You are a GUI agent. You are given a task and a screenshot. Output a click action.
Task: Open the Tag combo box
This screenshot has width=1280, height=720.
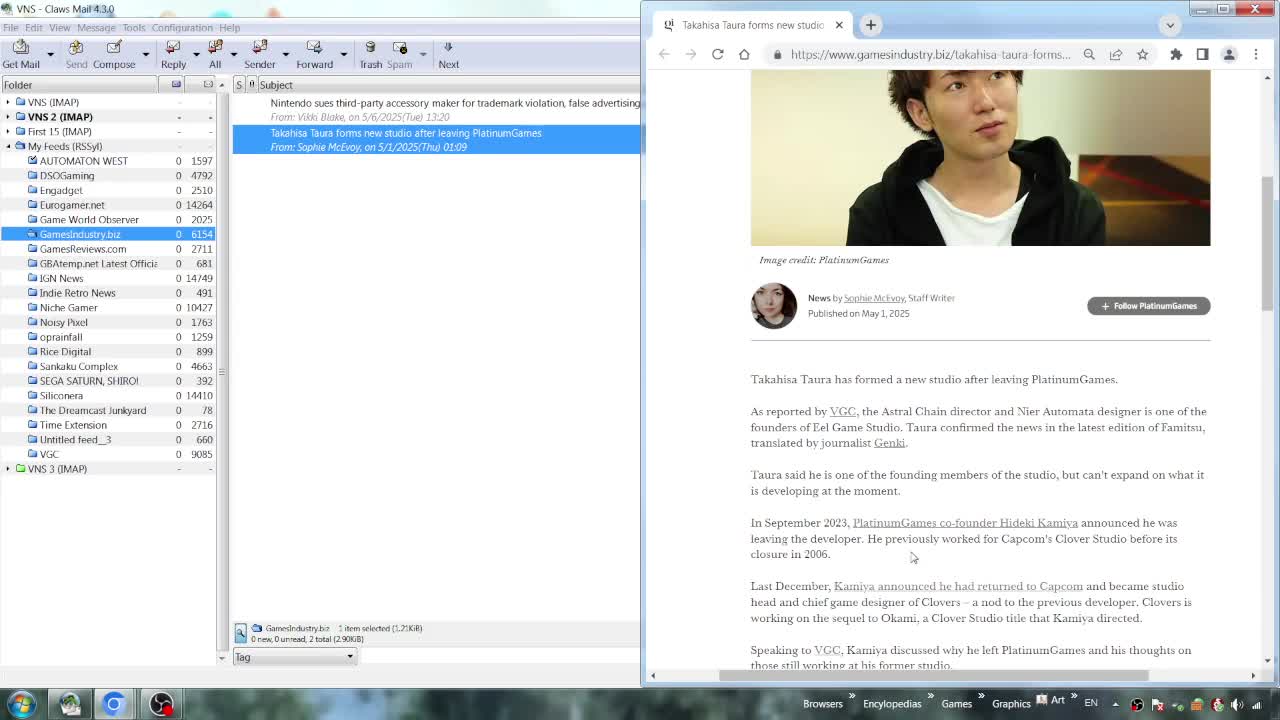[294, 657]
